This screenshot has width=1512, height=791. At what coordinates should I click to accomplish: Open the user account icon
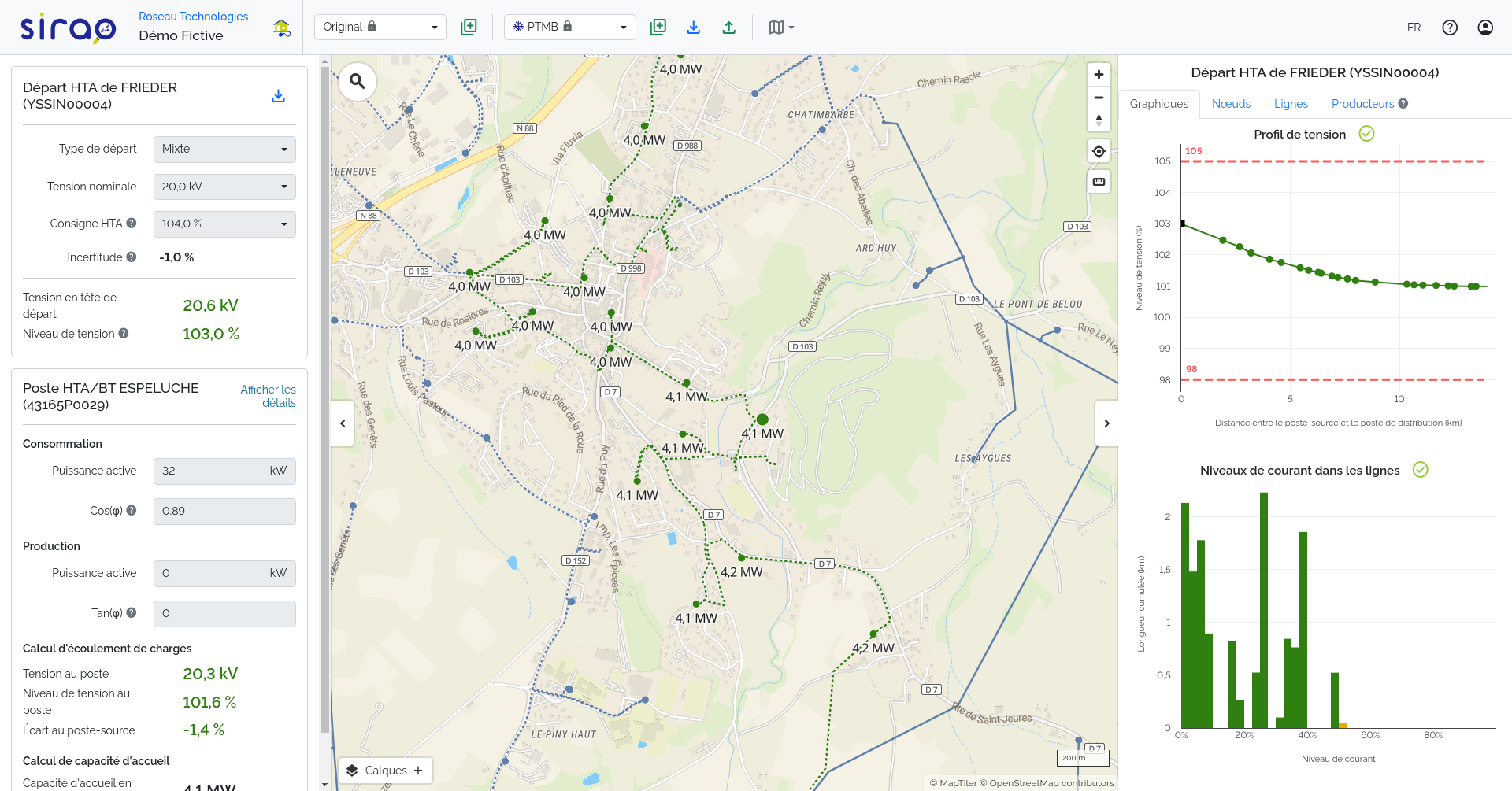coord(1485,28)
